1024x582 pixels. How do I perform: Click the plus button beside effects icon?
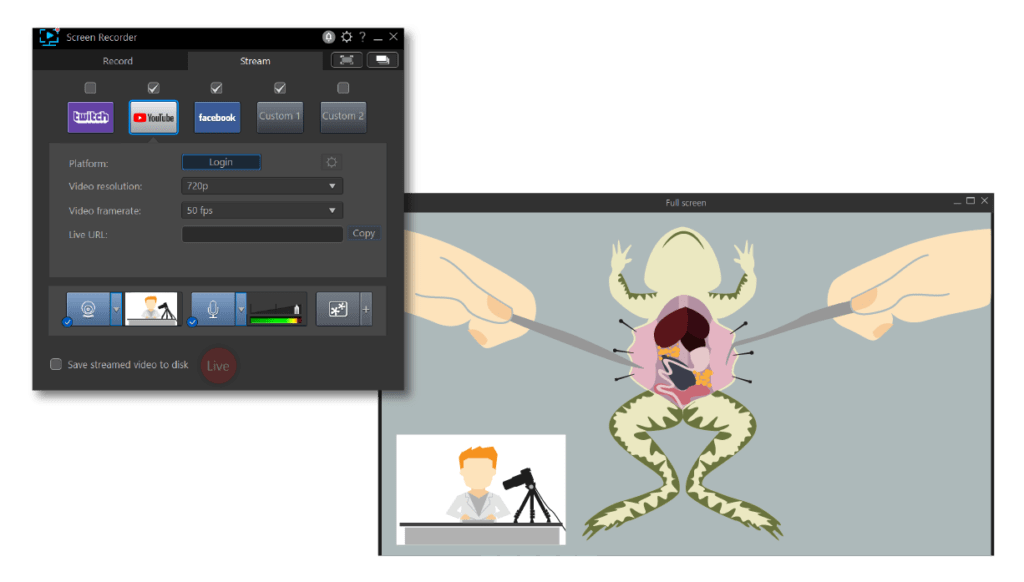(366, 309)
